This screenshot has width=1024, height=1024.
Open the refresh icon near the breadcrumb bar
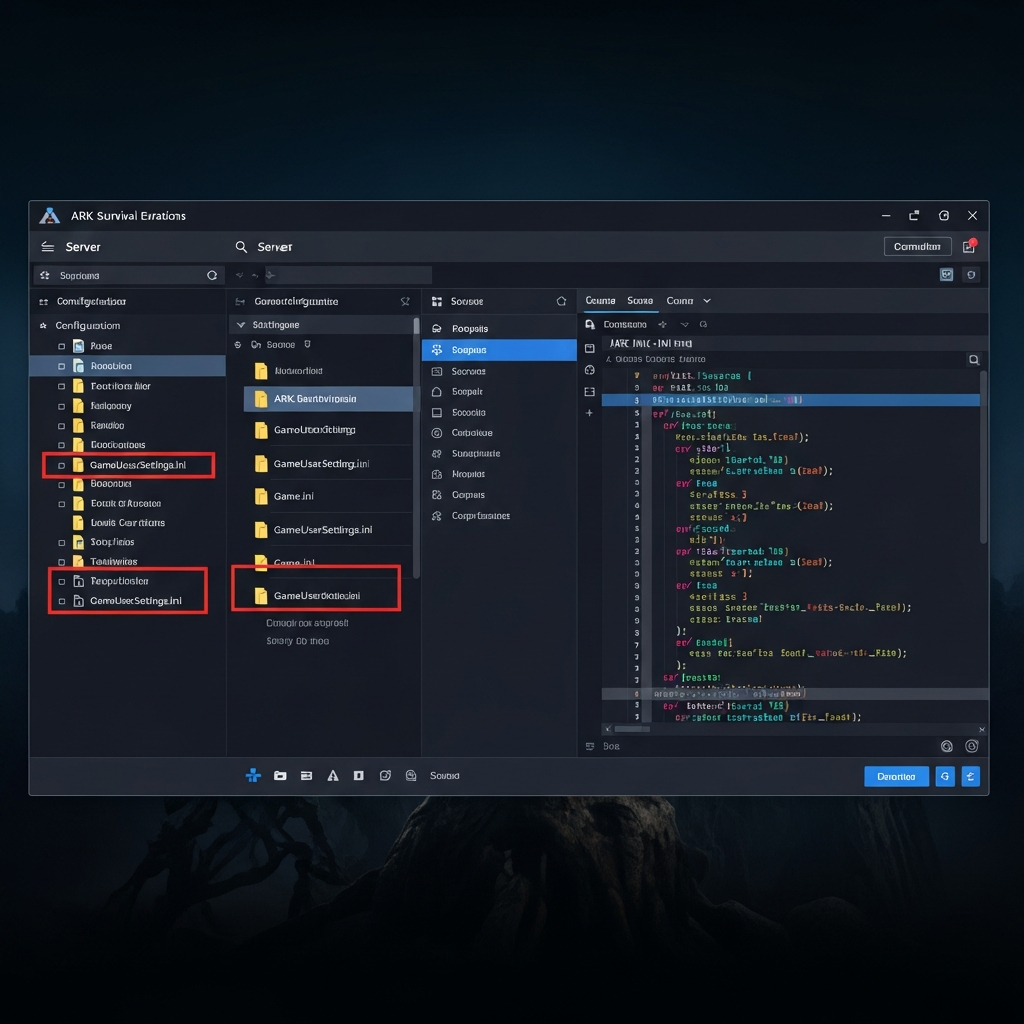(212, 275)
